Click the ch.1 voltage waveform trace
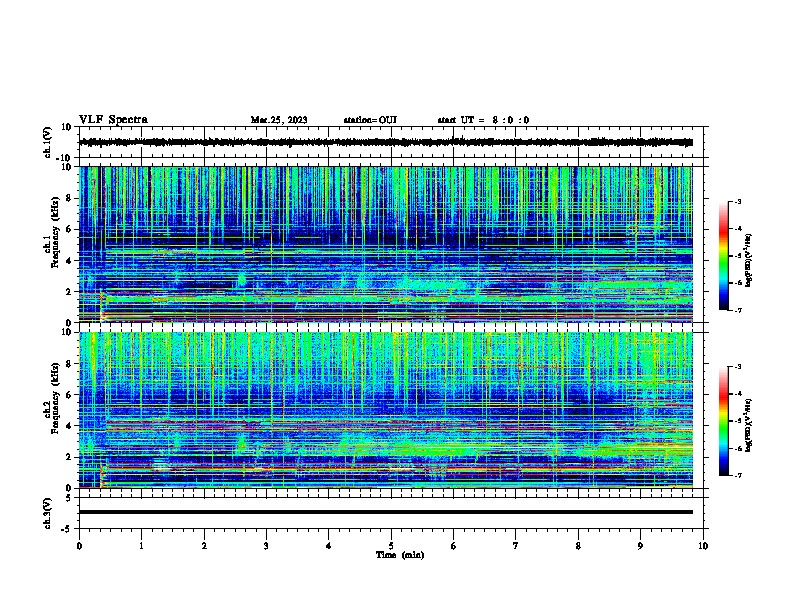Image resolution: width=792 pixels, height=612 pixels. pos(386,142)
